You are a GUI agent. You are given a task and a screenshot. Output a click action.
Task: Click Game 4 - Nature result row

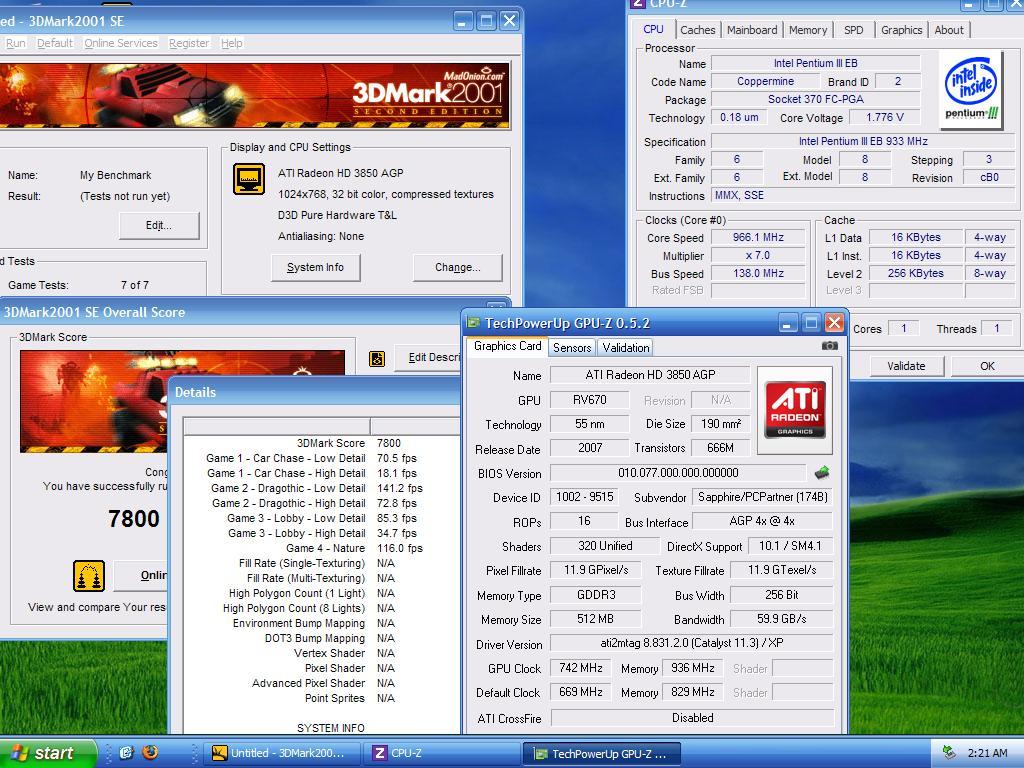(321, 548)
